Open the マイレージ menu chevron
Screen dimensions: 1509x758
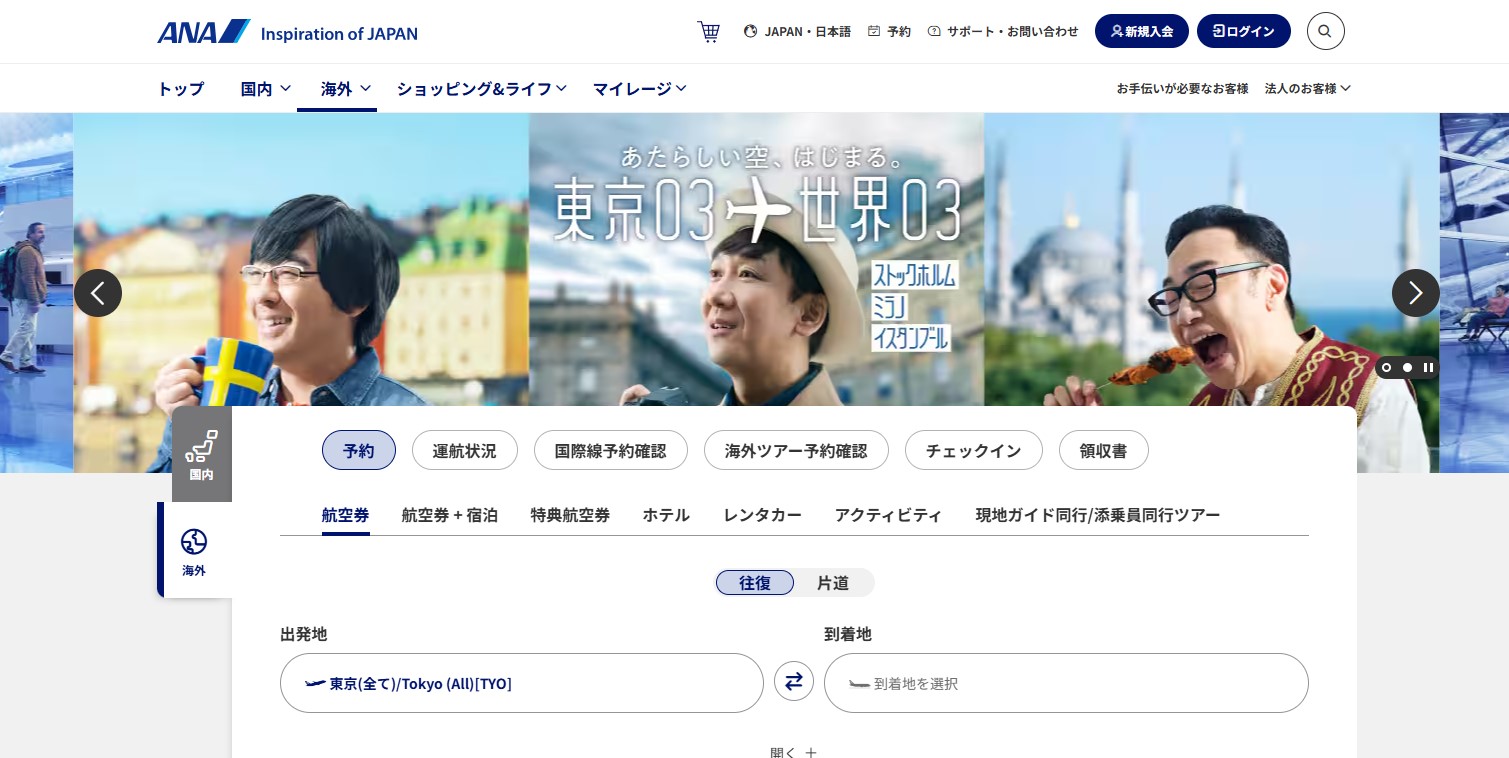[681, 88]
